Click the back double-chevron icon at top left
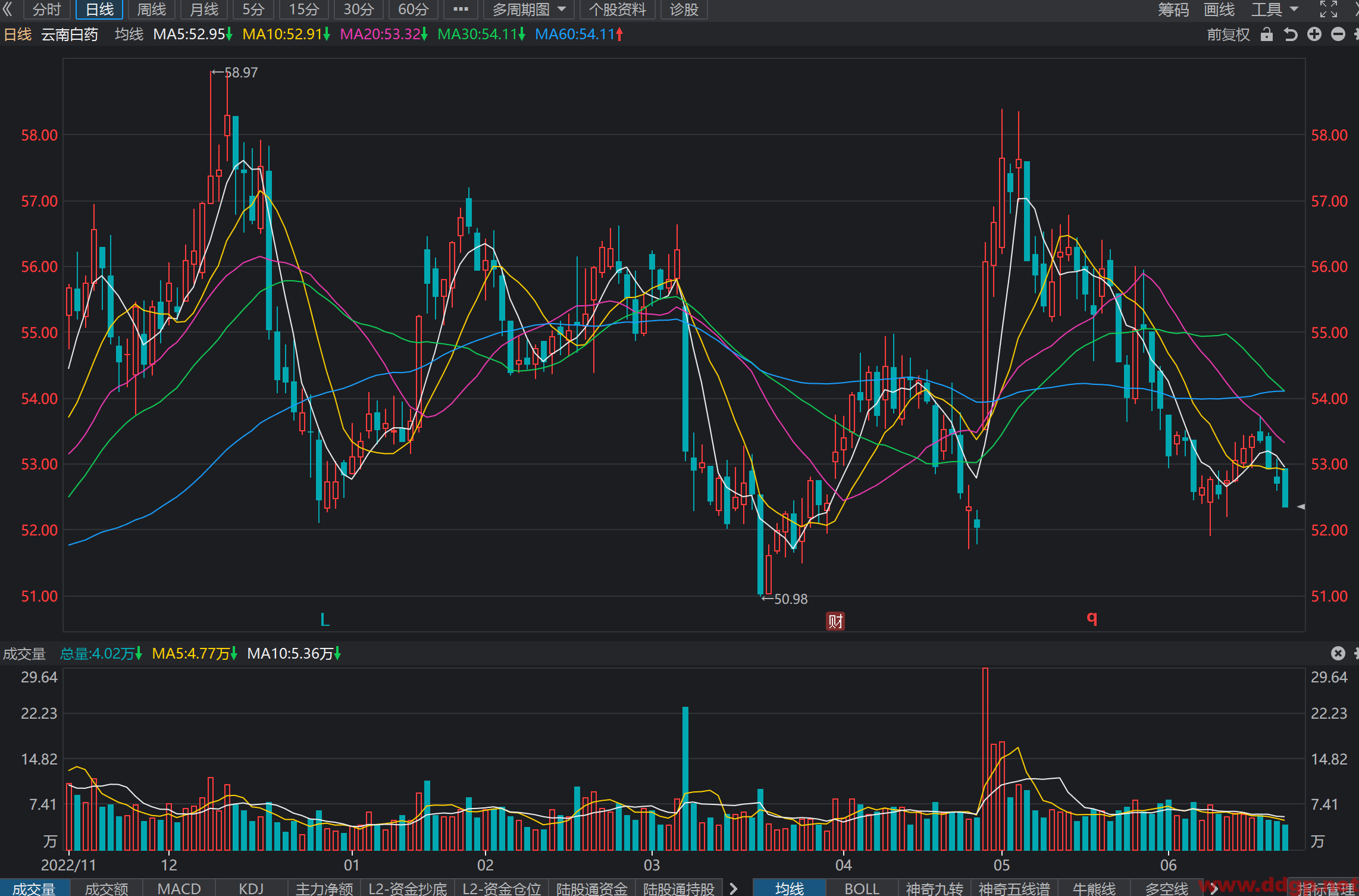1359x896 pixels. coord(8,9)
